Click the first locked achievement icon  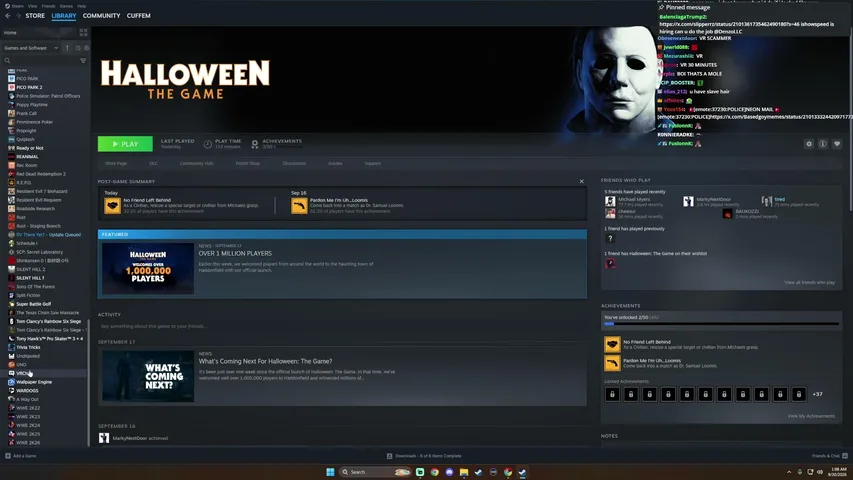coord(612,394)
